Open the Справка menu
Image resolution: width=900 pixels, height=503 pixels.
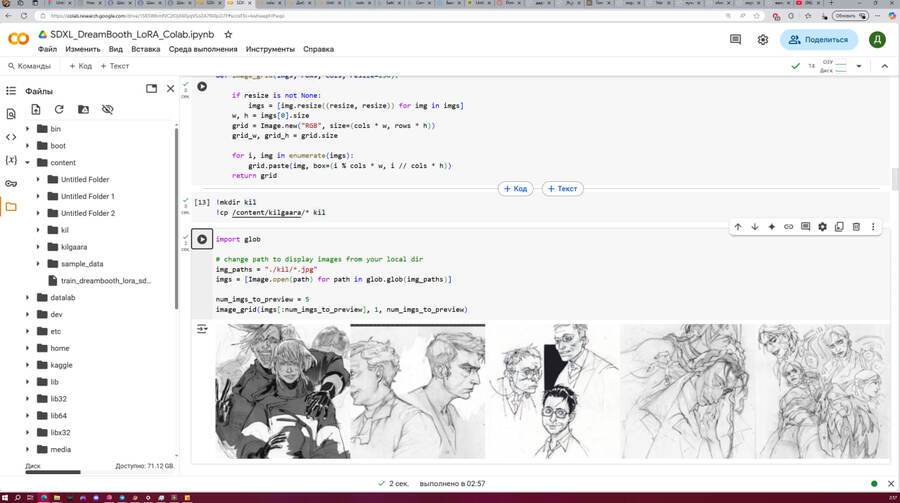tap(319, 49)
